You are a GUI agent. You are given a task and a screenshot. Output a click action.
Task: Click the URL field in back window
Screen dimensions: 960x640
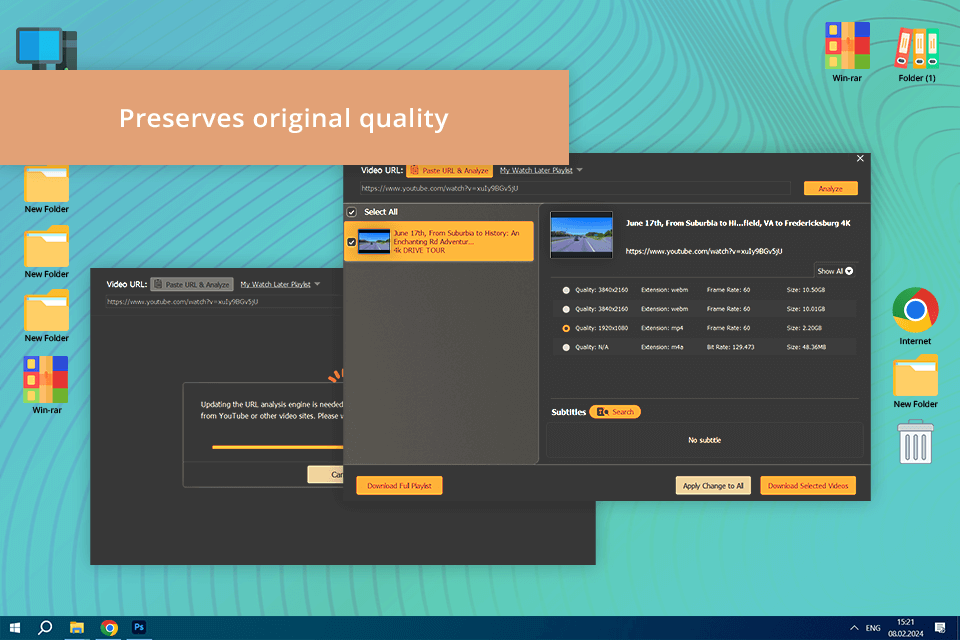(x=223, y=301)
